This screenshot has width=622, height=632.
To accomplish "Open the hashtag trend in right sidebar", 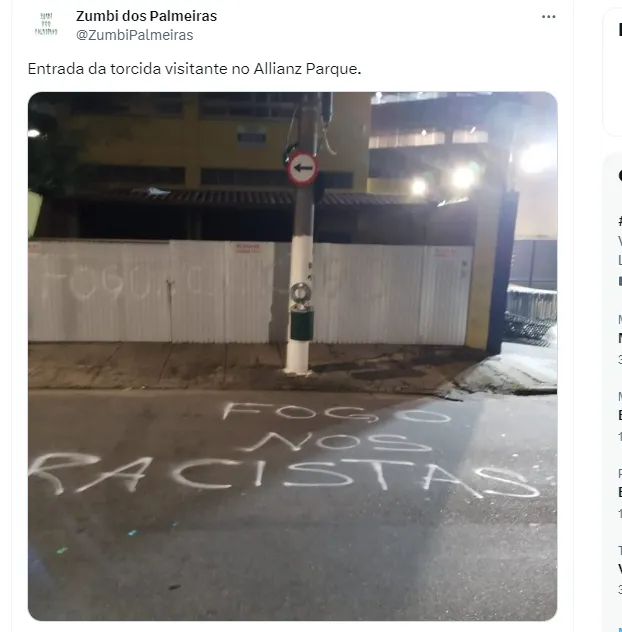I will pos(620,221).
